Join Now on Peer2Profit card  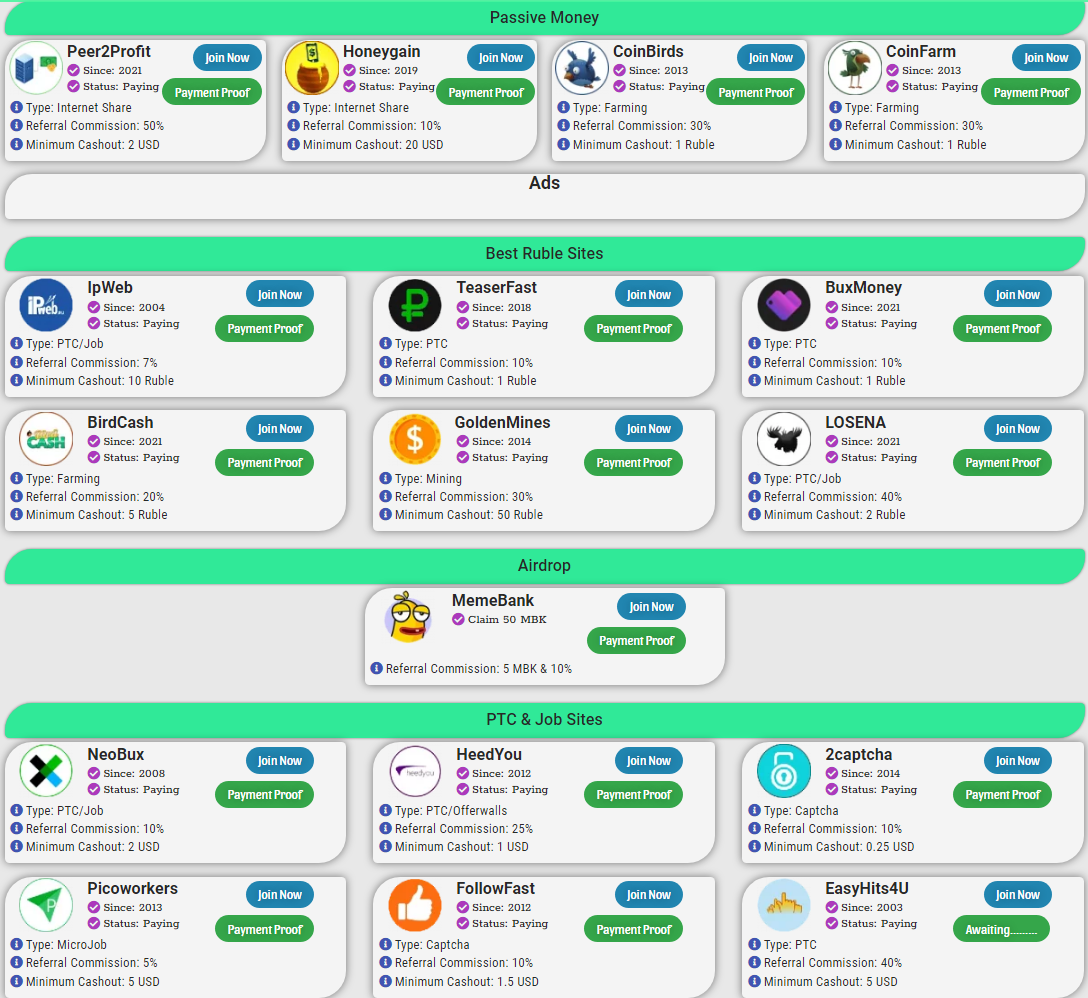coord(227,58)
